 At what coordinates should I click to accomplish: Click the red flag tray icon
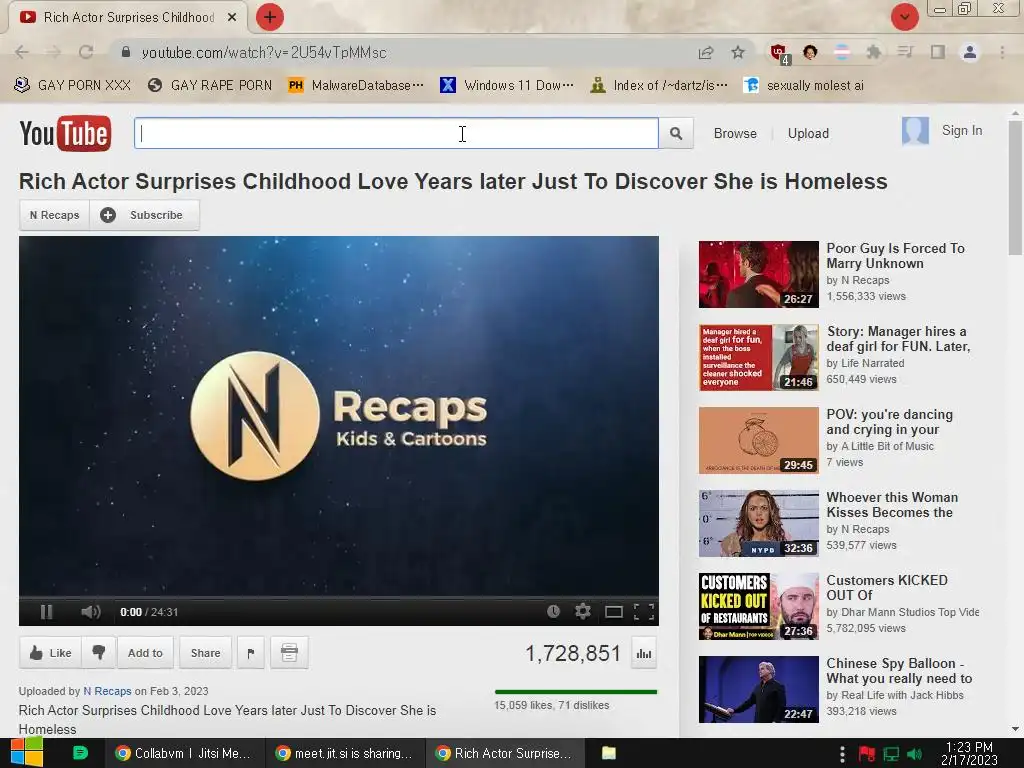867,754
